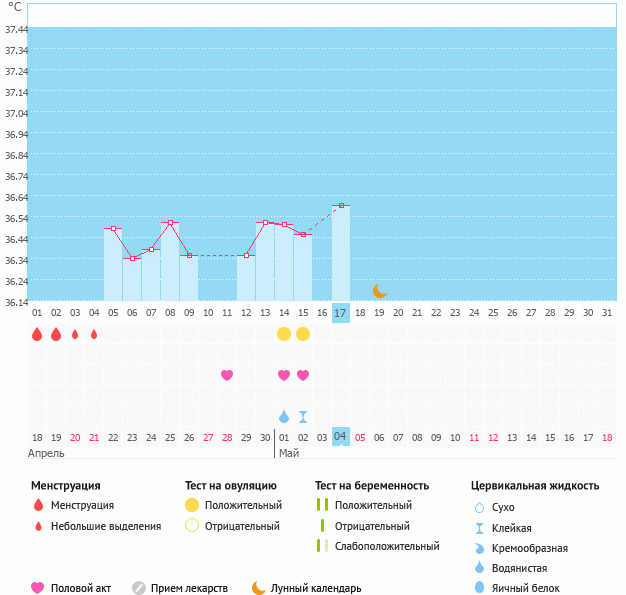The image size is (626, 595).
Task: Select highlighted cycle day 17 on the axis
Action: (x=341, y=313)
